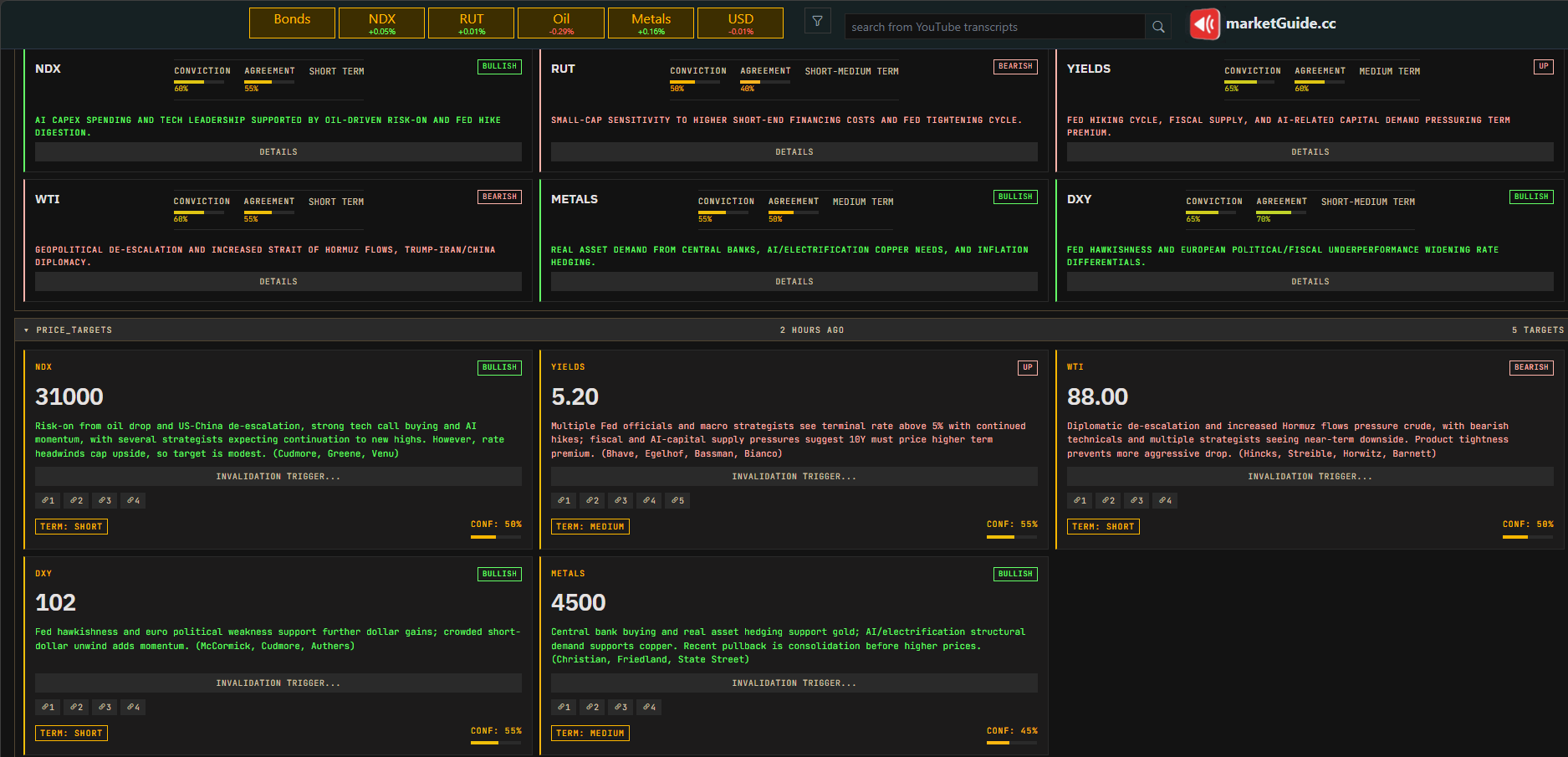Click the TERM: MEDIUM tag on METALS target
Image resolution: width=1568 pixels, height=757 pixels.
click(x=590, y=734)
